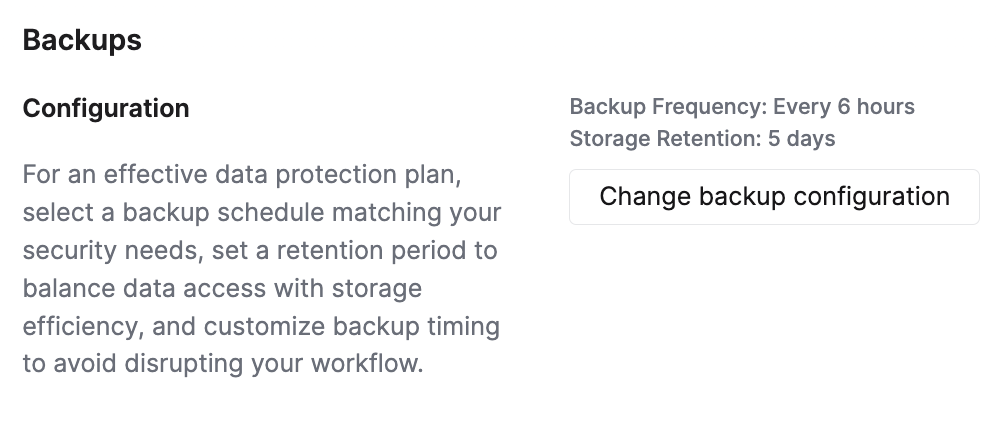The height and width of the screenshot is (430, 996).
Task: Click the Storage Retention label
Action: tap(664, 139)
